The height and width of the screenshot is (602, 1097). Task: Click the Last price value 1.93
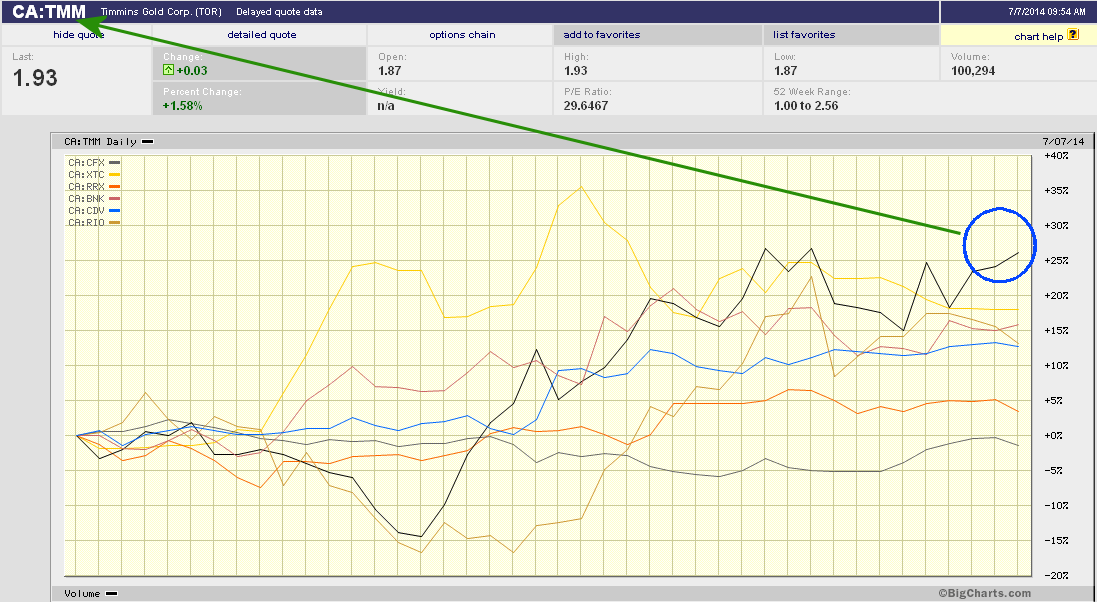[x=35, y=78]
